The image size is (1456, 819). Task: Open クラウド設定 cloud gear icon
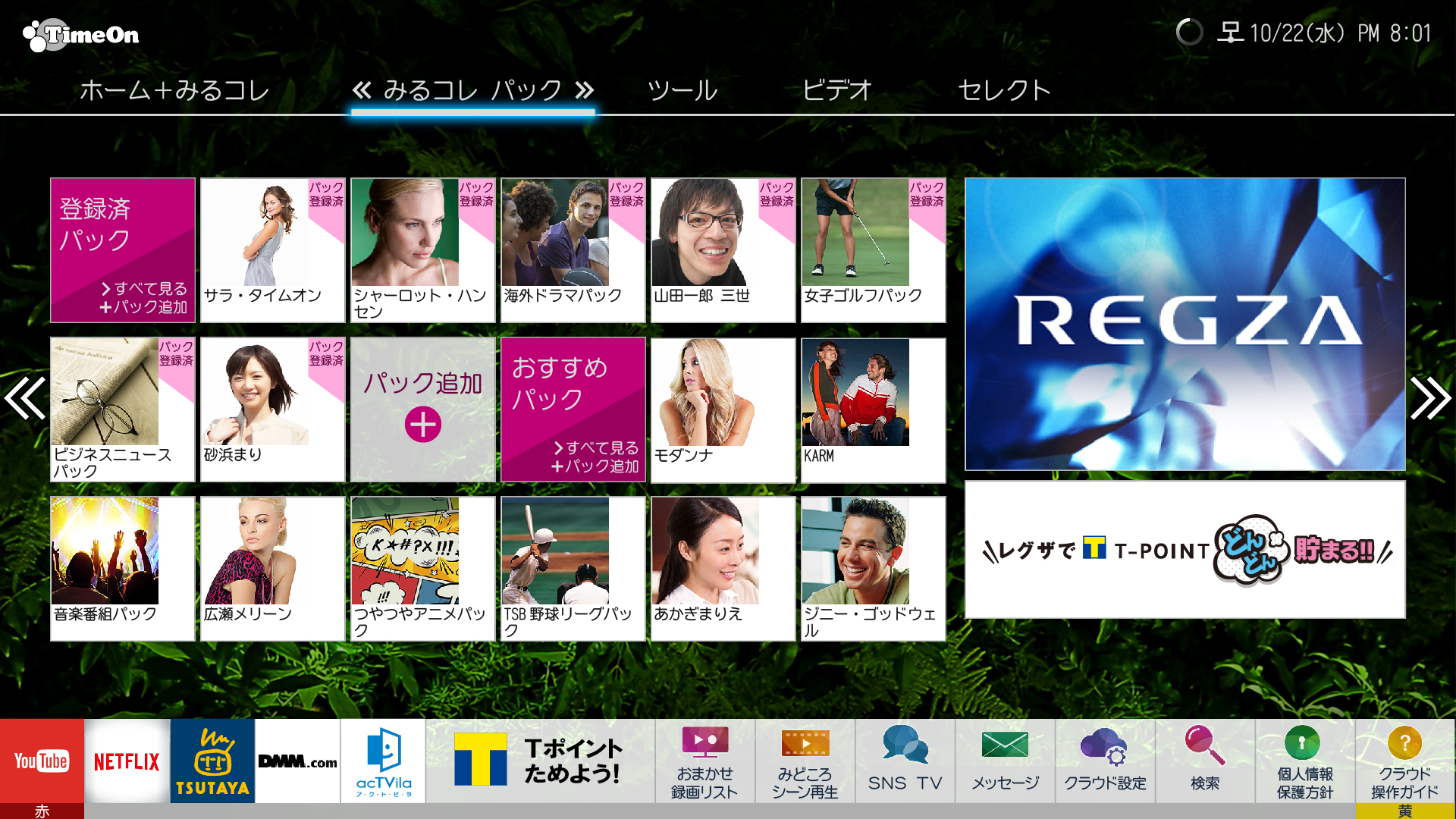click(x=1106, y=761)
